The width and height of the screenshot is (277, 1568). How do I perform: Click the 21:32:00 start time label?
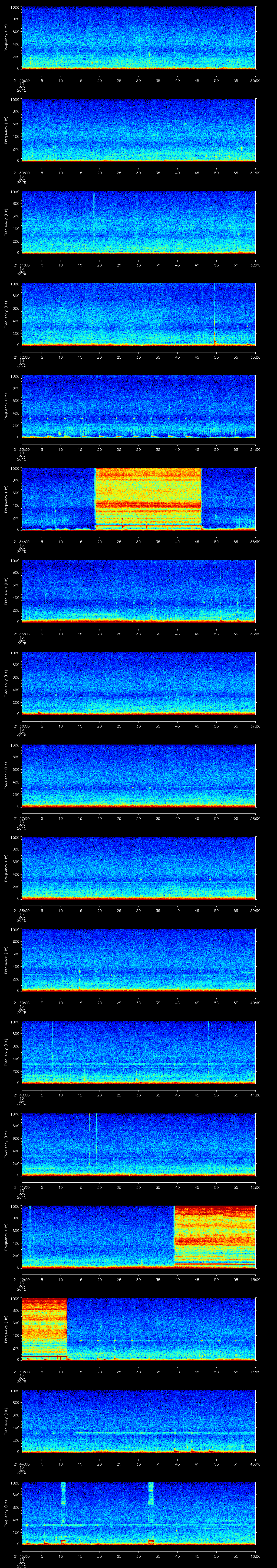coord(21,357)
